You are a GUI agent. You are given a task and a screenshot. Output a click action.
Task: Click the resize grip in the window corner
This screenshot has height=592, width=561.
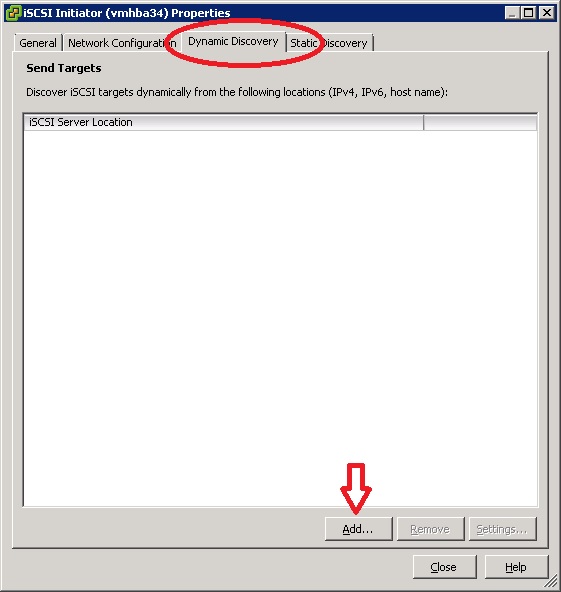click(x=552, y=582)
